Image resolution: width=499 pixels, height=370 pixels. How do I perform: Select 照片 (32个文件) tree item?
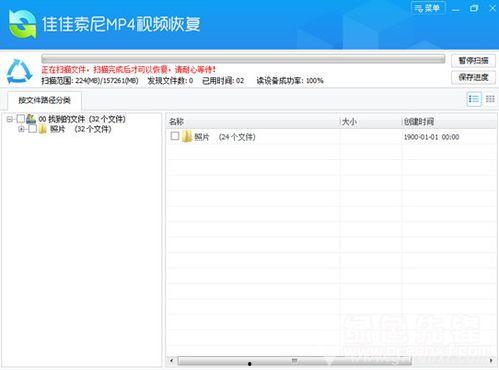(80, 129)
